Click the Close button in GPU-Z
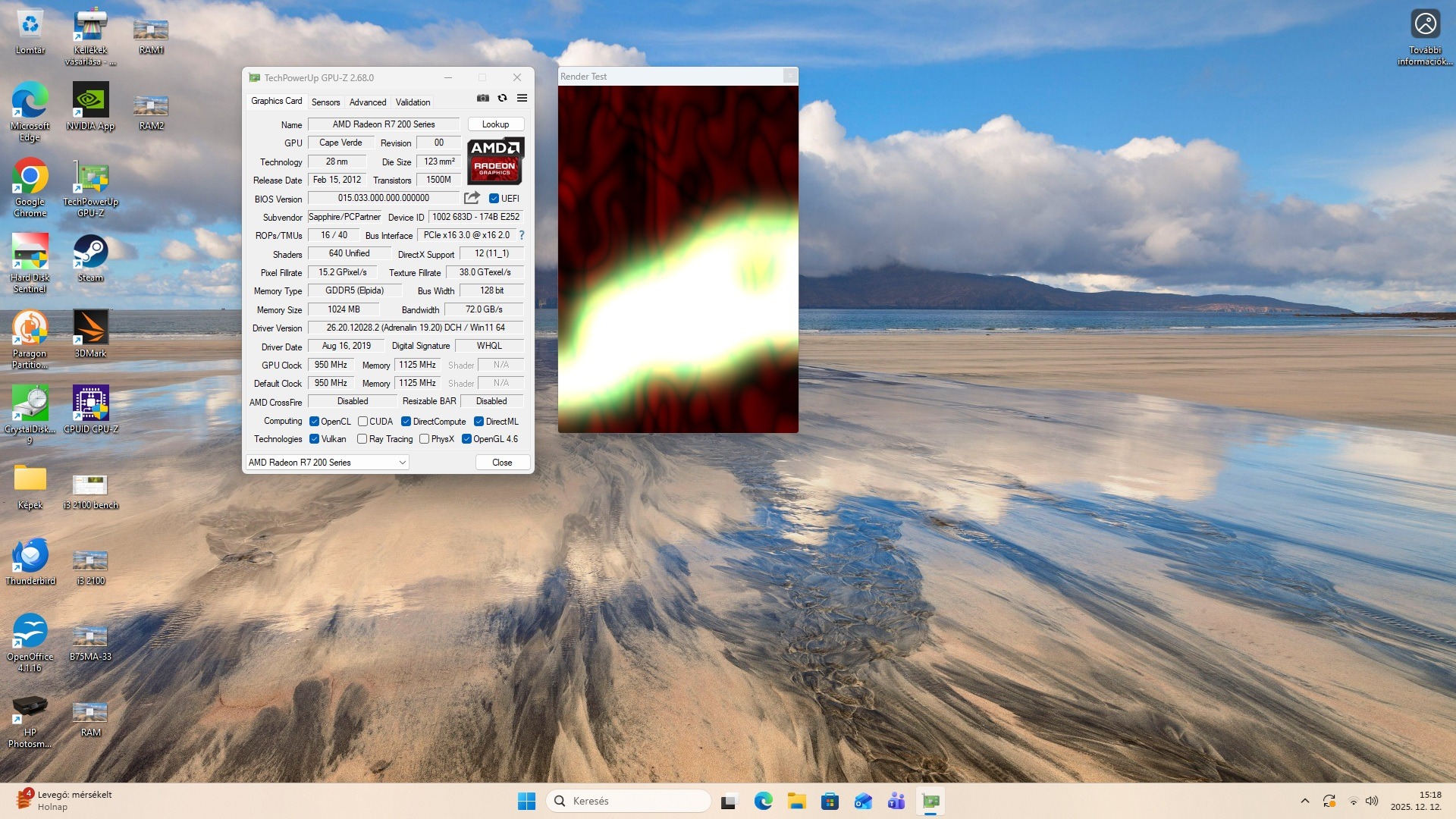Screen dimensions: 1456x819 click(502, 463)
